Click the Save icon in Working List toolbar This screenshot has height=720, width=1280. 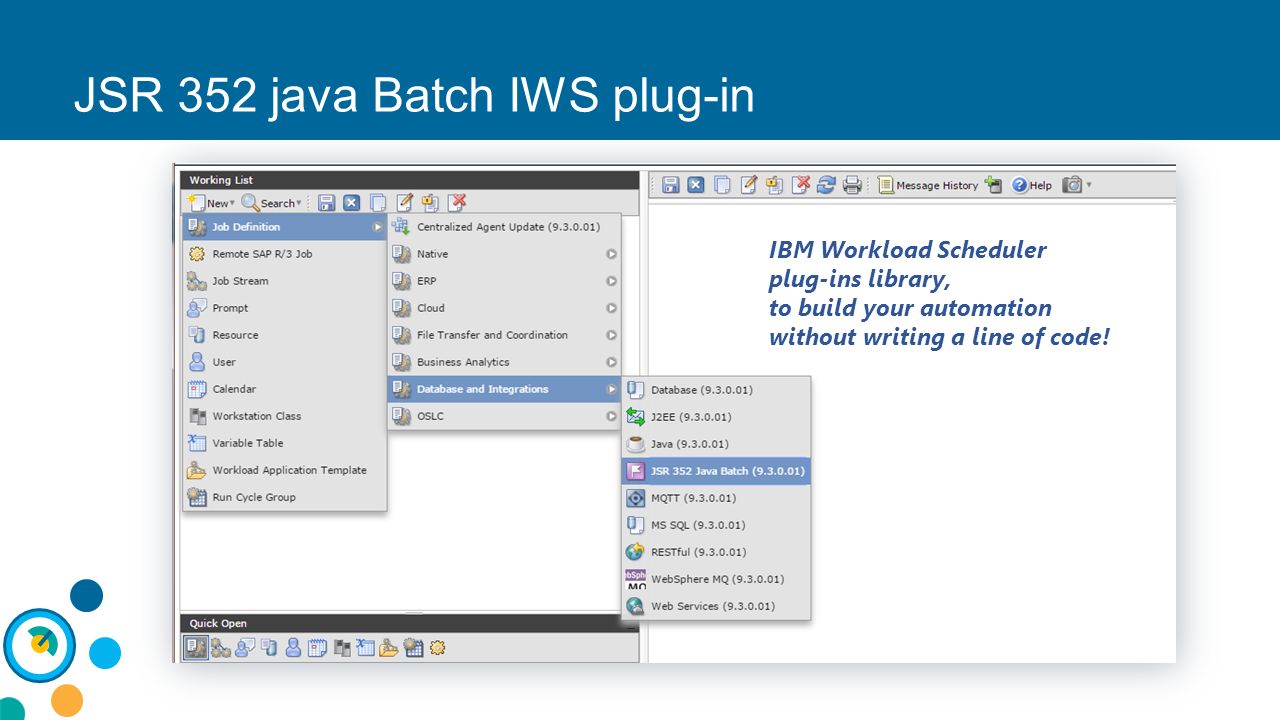[326, 203]
